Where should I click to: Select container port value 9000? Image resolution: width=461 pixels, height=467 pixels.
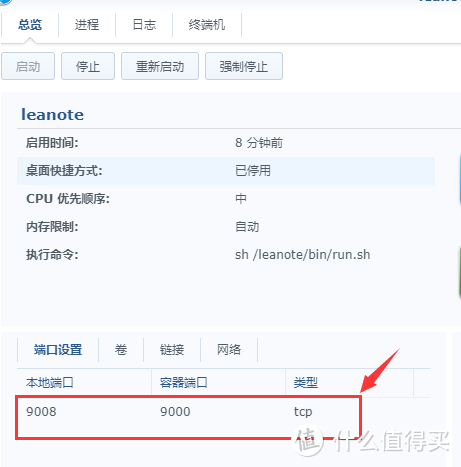click(x=175, y=412)
